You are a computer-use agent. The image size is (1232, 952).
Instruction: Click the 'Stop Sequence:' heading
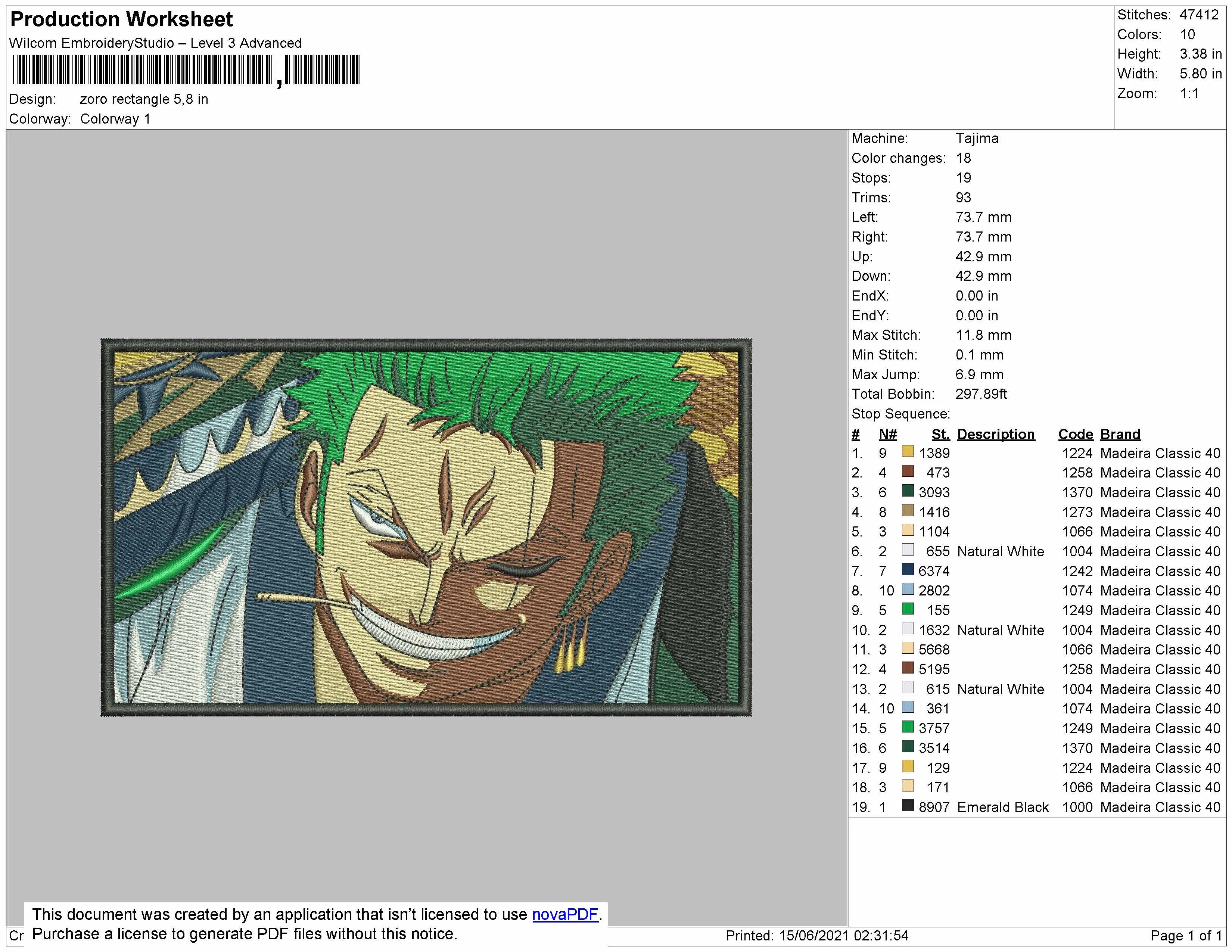tap(900, 414)
